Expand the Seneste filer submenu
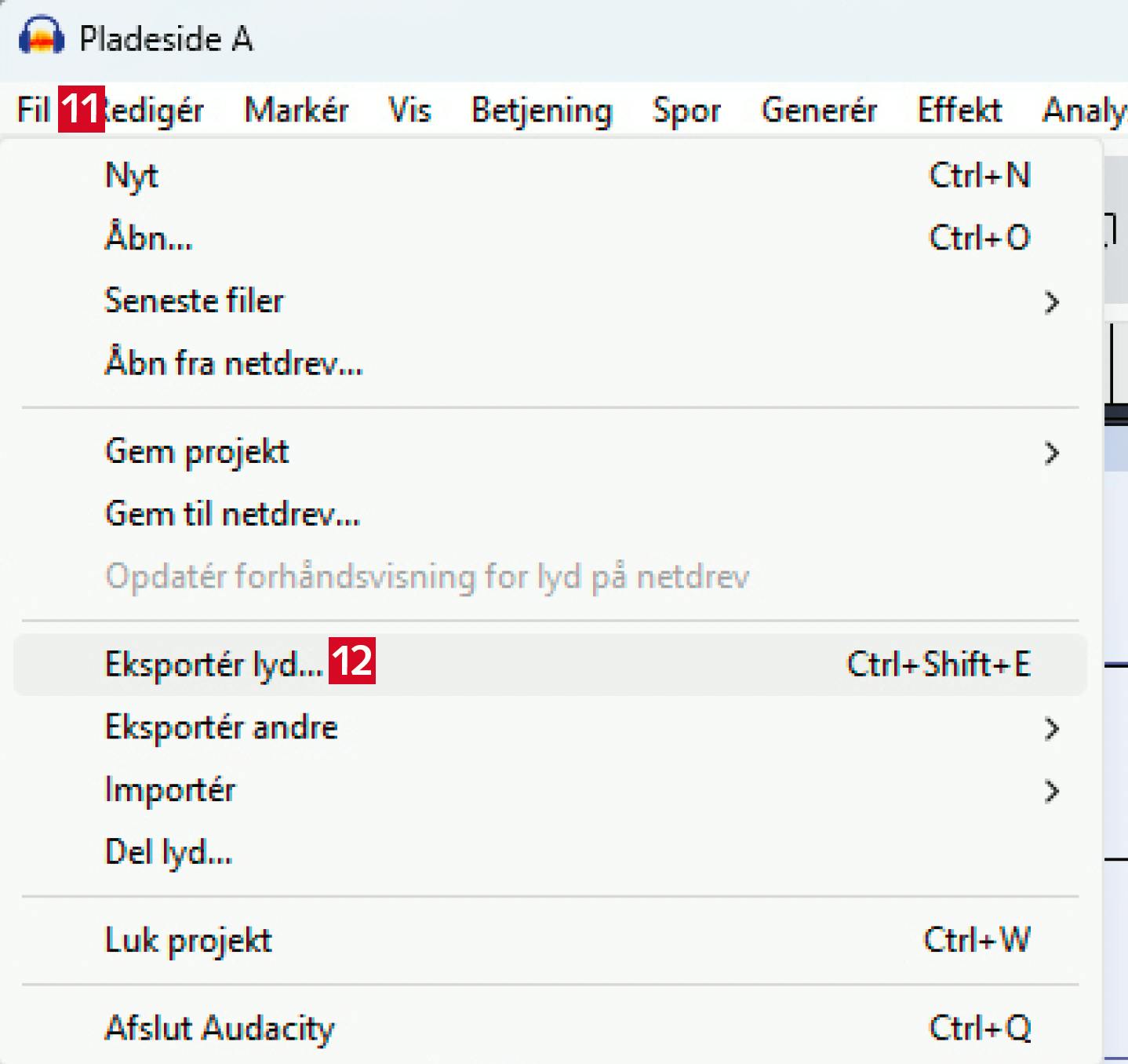 click(195, 301)
